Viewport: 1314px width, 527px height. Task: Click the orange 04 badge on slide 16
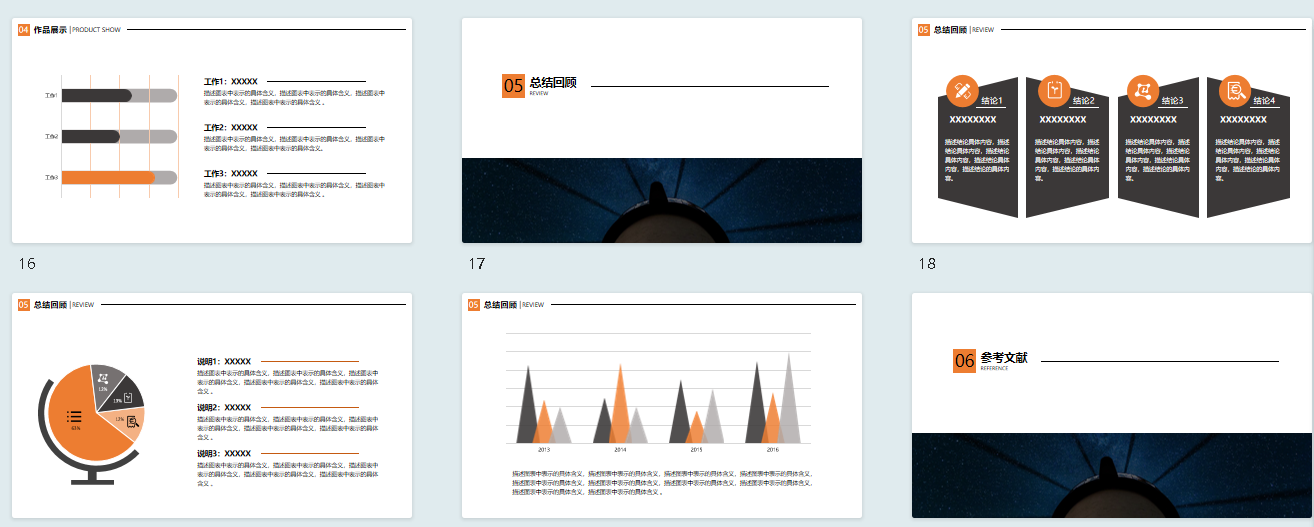coord(24,30)
